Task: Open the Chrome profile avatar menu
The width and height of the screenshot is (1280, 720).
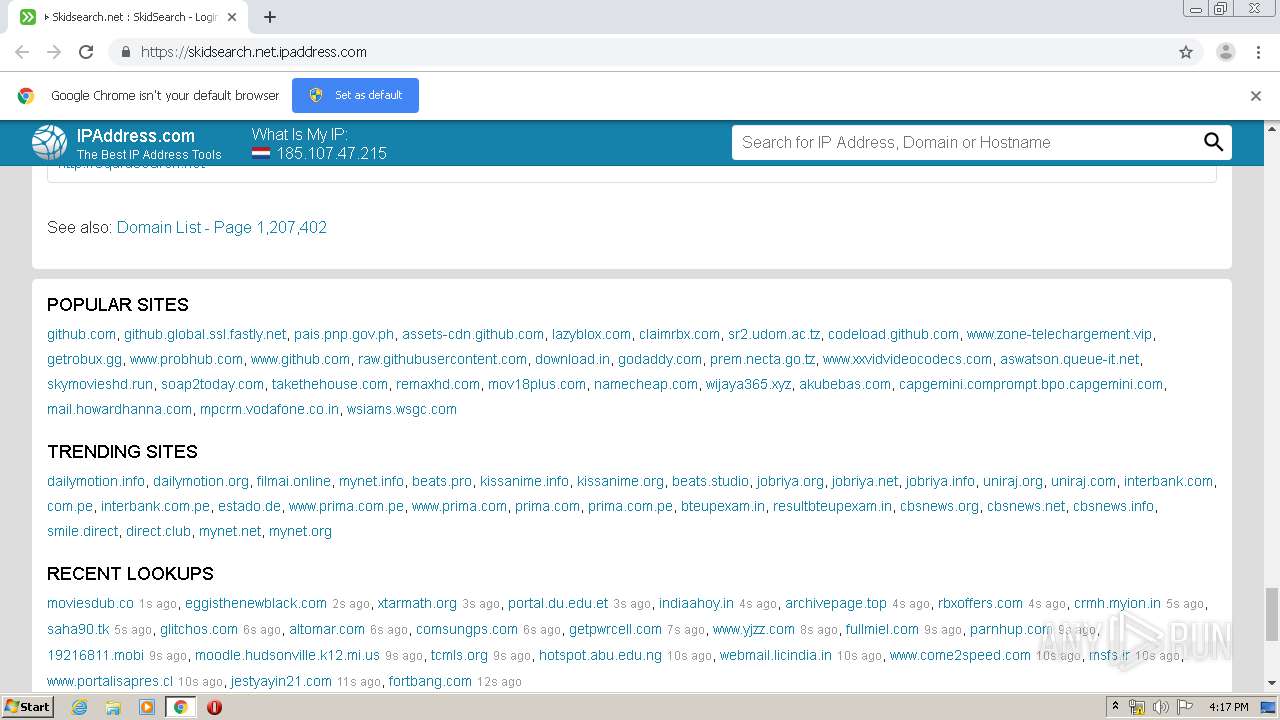Action: pyautogui.click(x=1225, y=52)
